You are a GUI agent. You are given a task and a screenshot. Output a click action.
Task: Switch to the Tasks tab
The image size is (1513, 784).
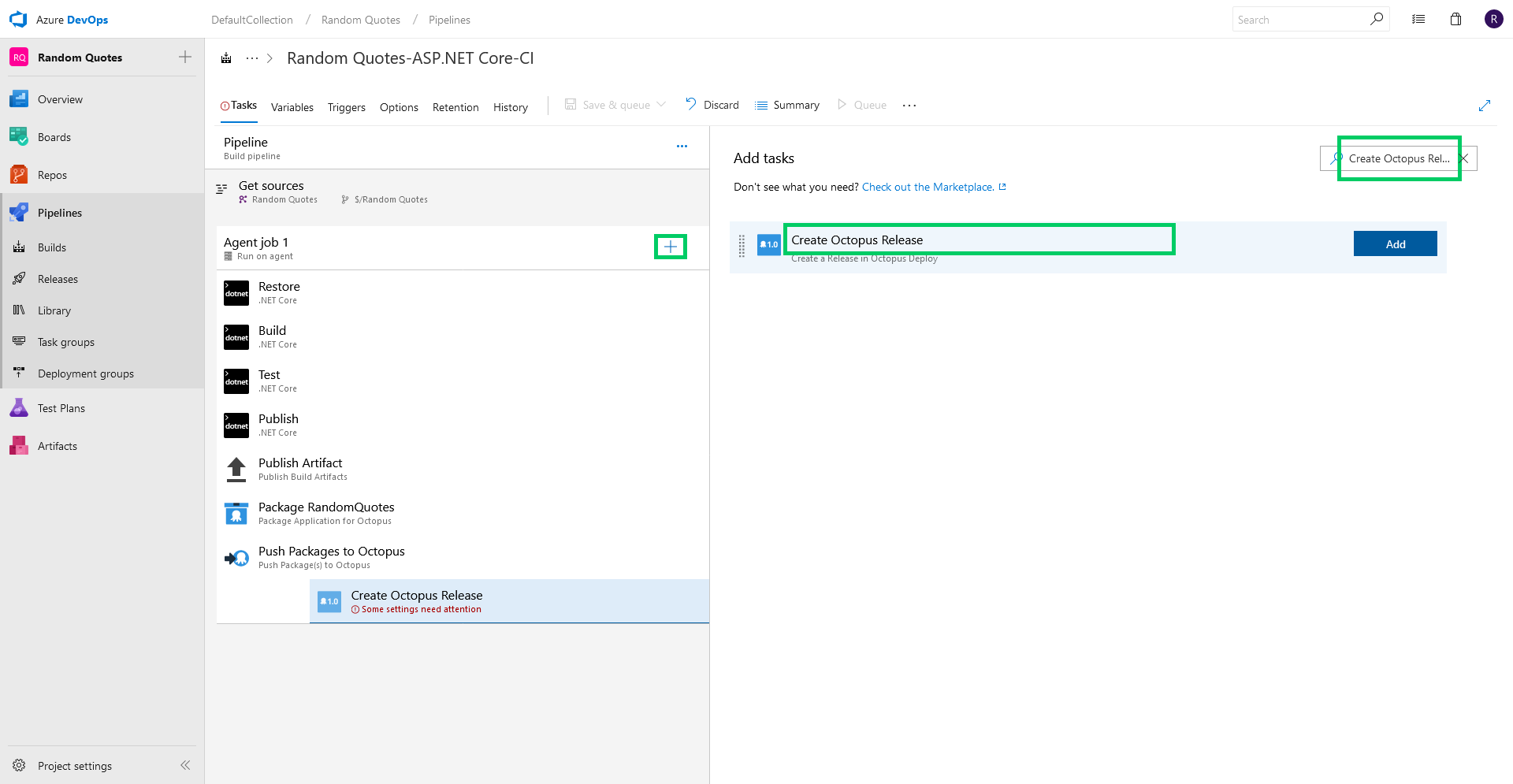(x=239, y=106)
